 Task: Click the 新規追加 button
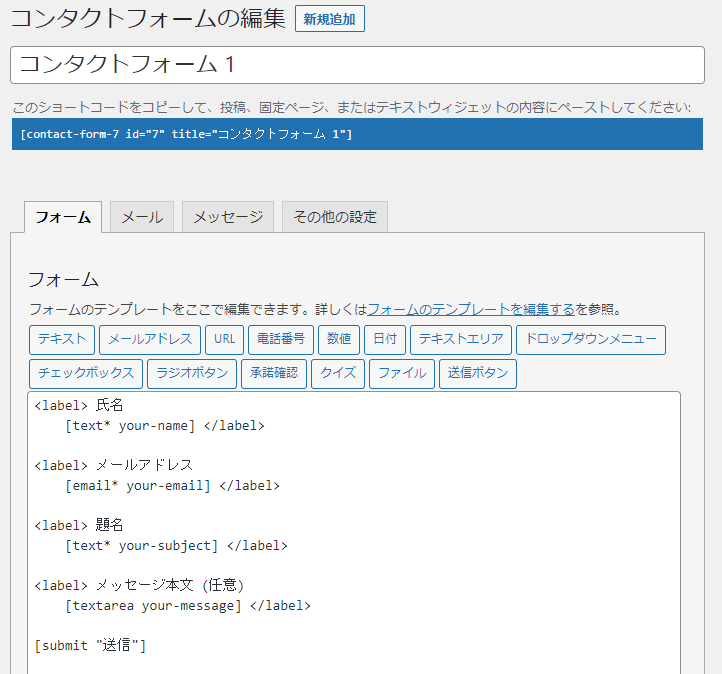pyautogui.click(x=330, y=19)
